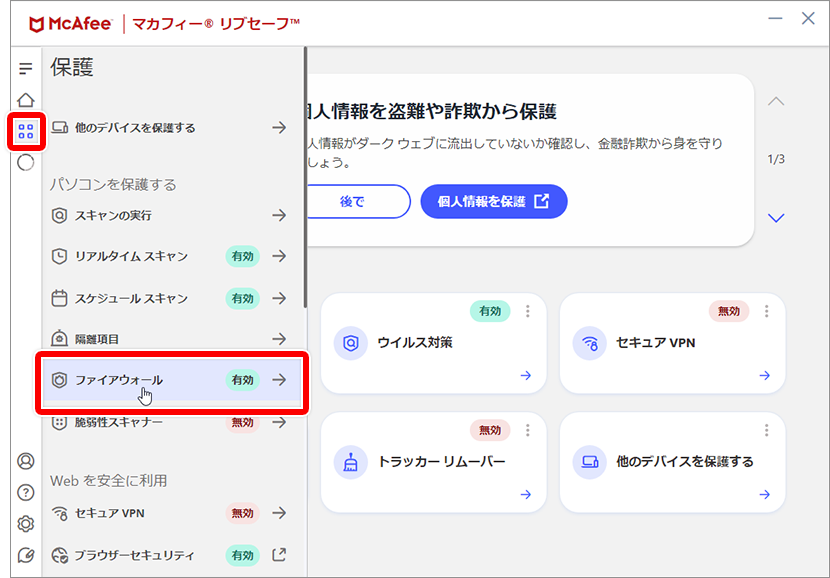830x578 pixels.
Task: Open more options on セキュア VPN card
Action: 766,311
